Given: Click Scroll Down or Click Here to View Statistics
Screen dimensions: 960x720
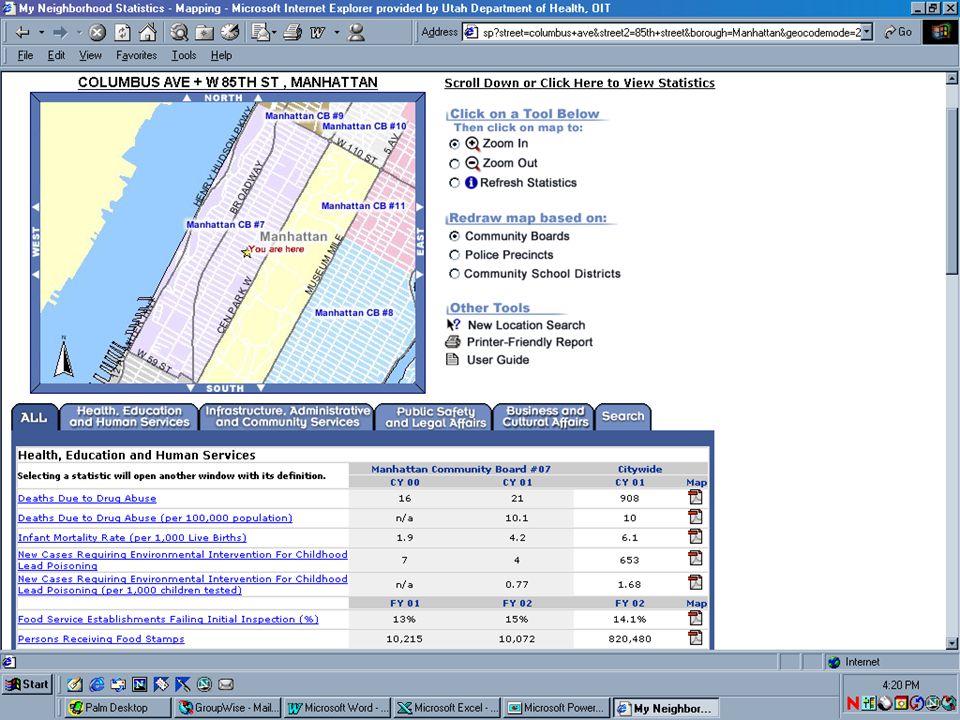Looking at the screenshot, I should tap(579, 83).
